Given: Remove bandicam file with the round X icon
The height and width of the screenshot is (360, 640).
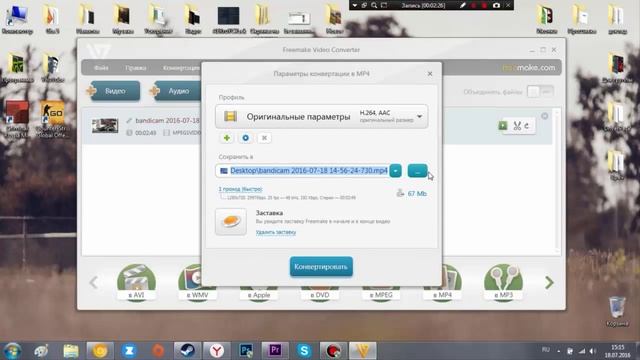Looking at the screenshot, I should coord(544,116).
